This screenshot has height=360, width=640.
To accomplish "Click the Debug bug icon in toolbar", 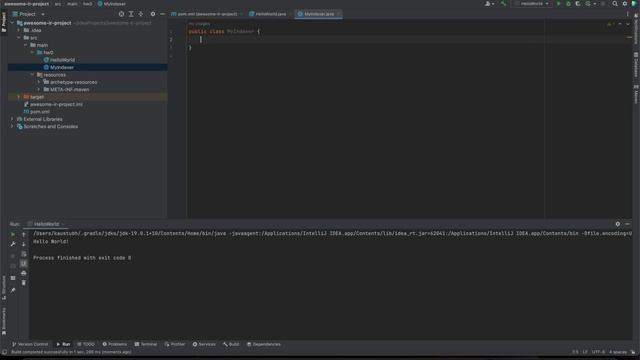I will coord(568,4).
